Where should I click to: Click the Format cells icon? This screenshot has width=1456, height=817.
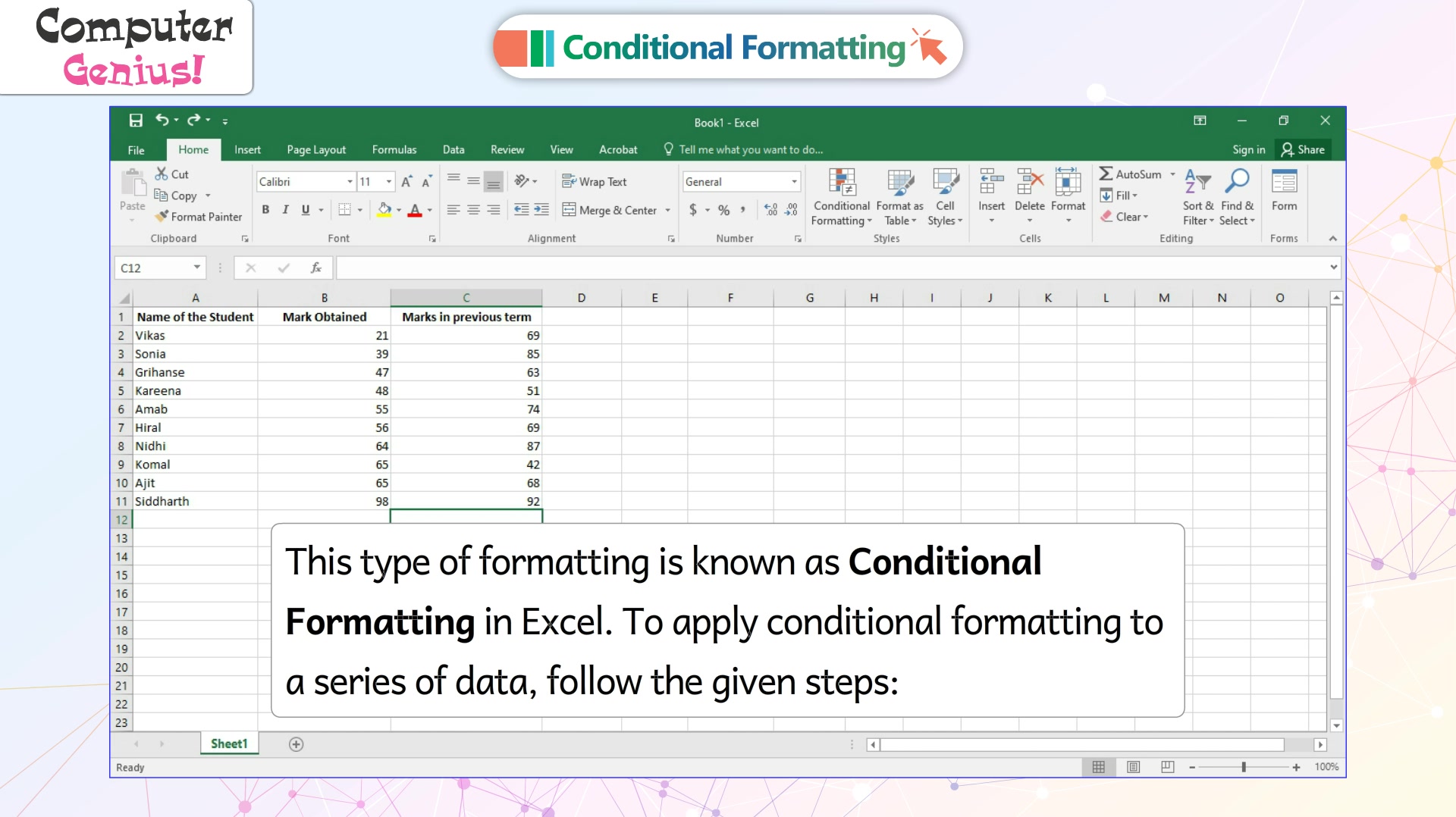[1068, 182]
